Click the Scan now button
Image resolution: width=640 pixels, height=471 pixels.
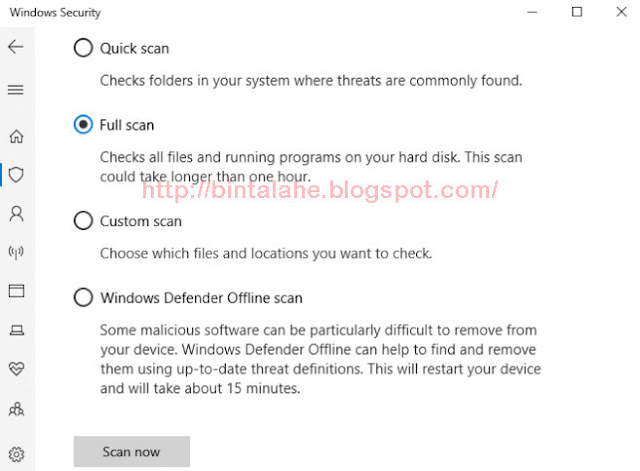coord(131,451)
